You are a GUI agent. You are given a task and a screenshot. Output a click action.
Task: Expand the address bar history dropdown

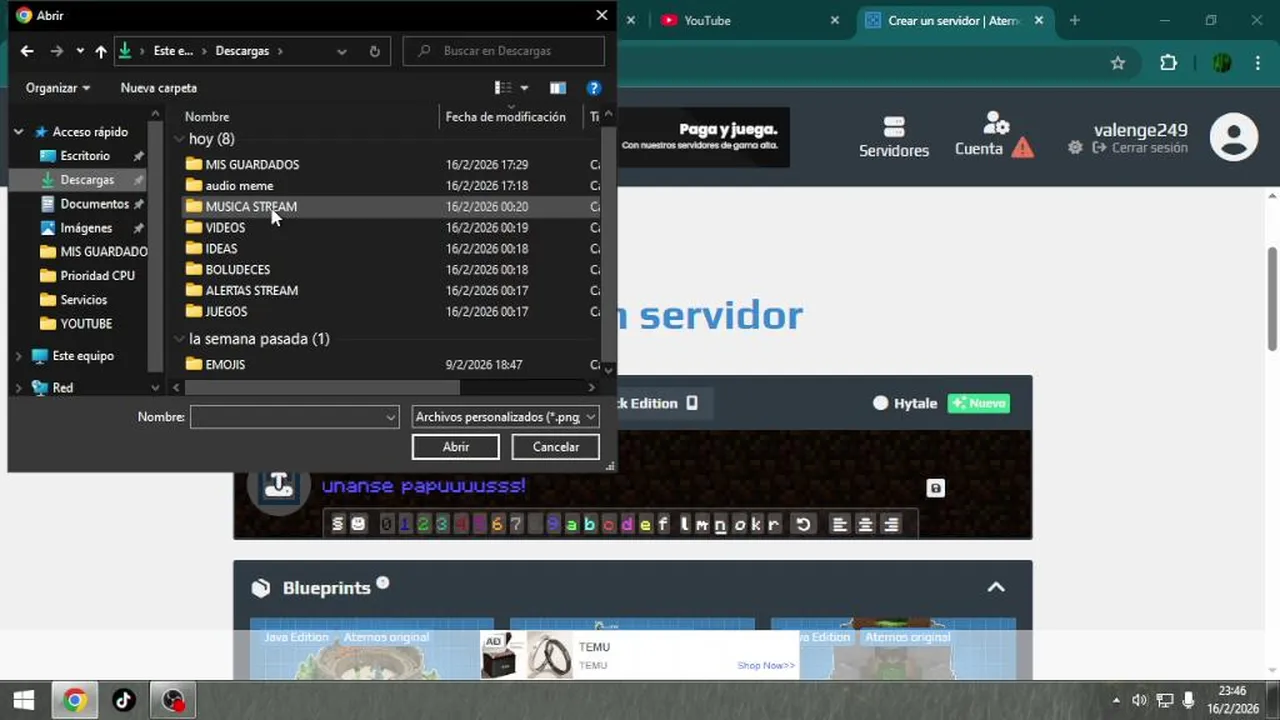pos(342,51)
